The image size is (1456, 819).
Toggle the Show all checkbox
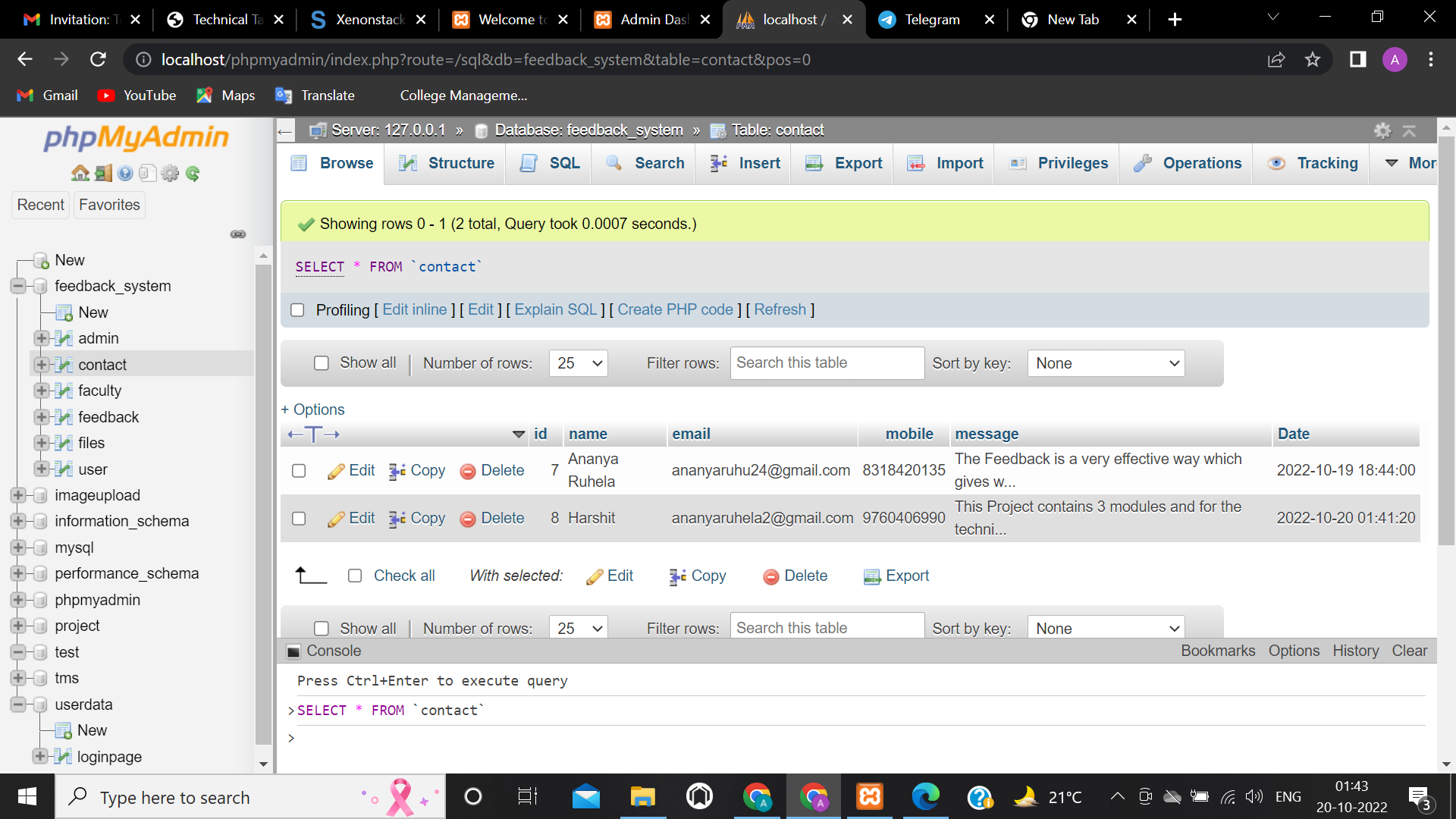click(322, 363)
